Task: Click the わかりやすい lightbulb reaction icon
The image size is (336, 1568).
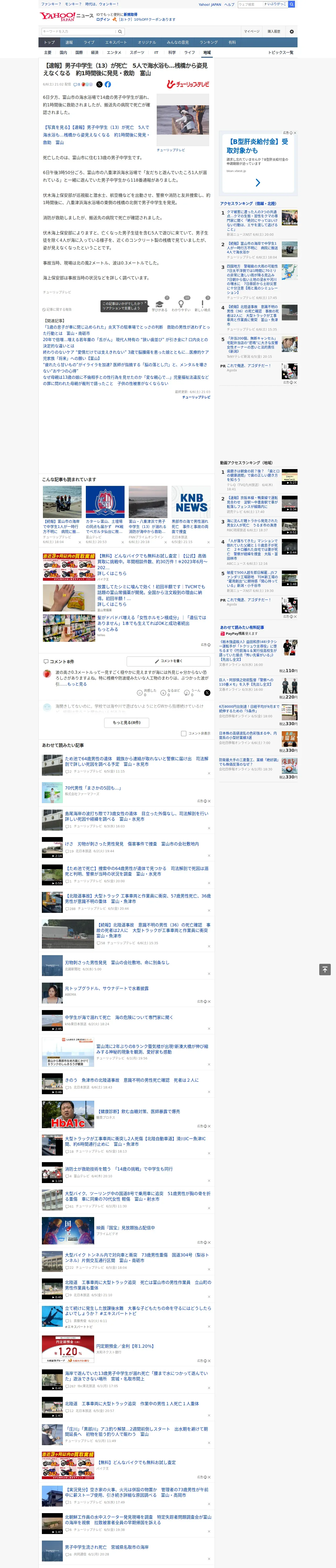Action: 181,303
